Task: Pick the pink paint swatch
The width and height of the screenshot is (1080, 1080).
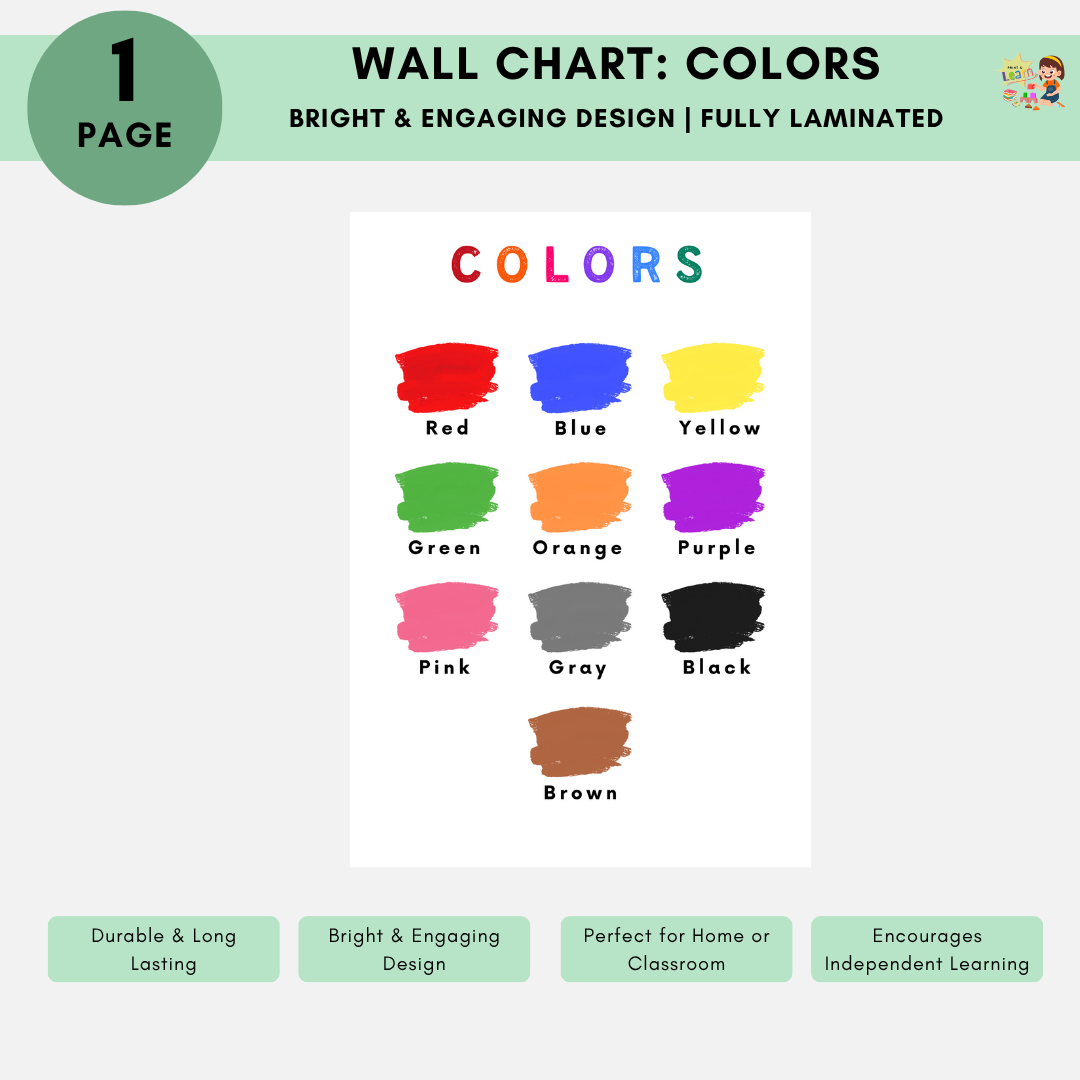Action: click(446, 616)
